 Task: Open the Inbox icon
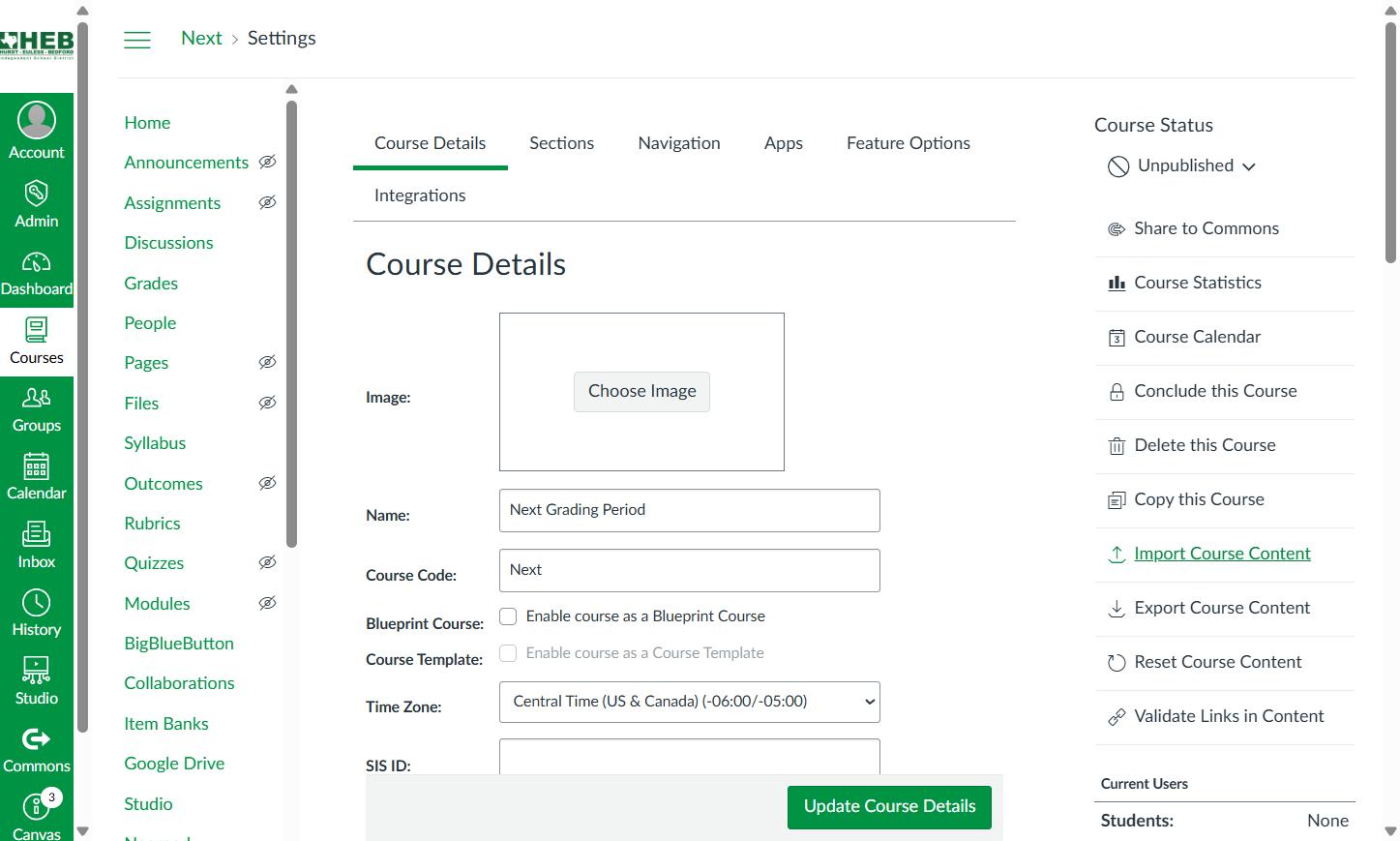point(37,534)
